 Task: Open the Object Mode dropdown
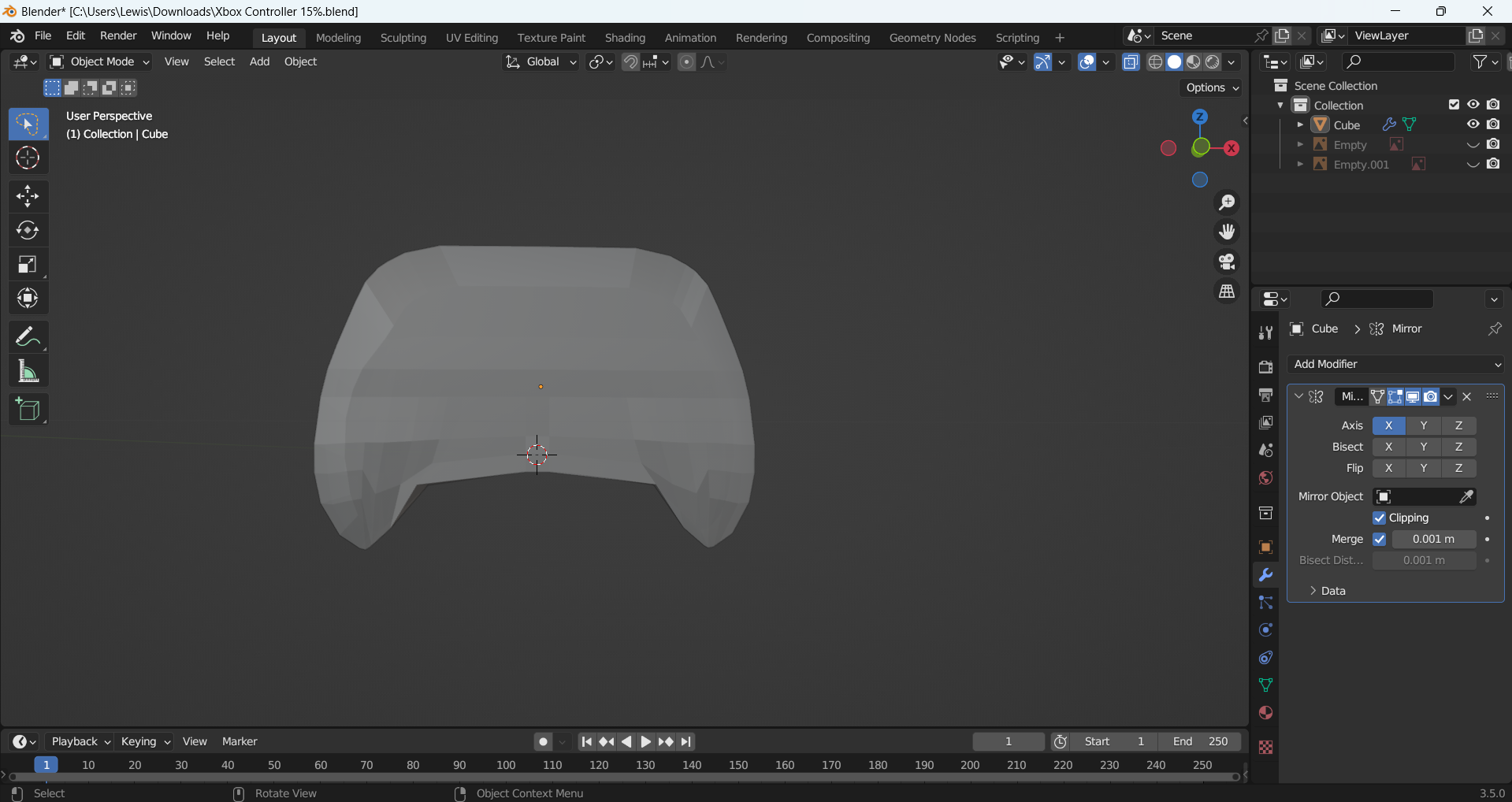tap(99, 61)
